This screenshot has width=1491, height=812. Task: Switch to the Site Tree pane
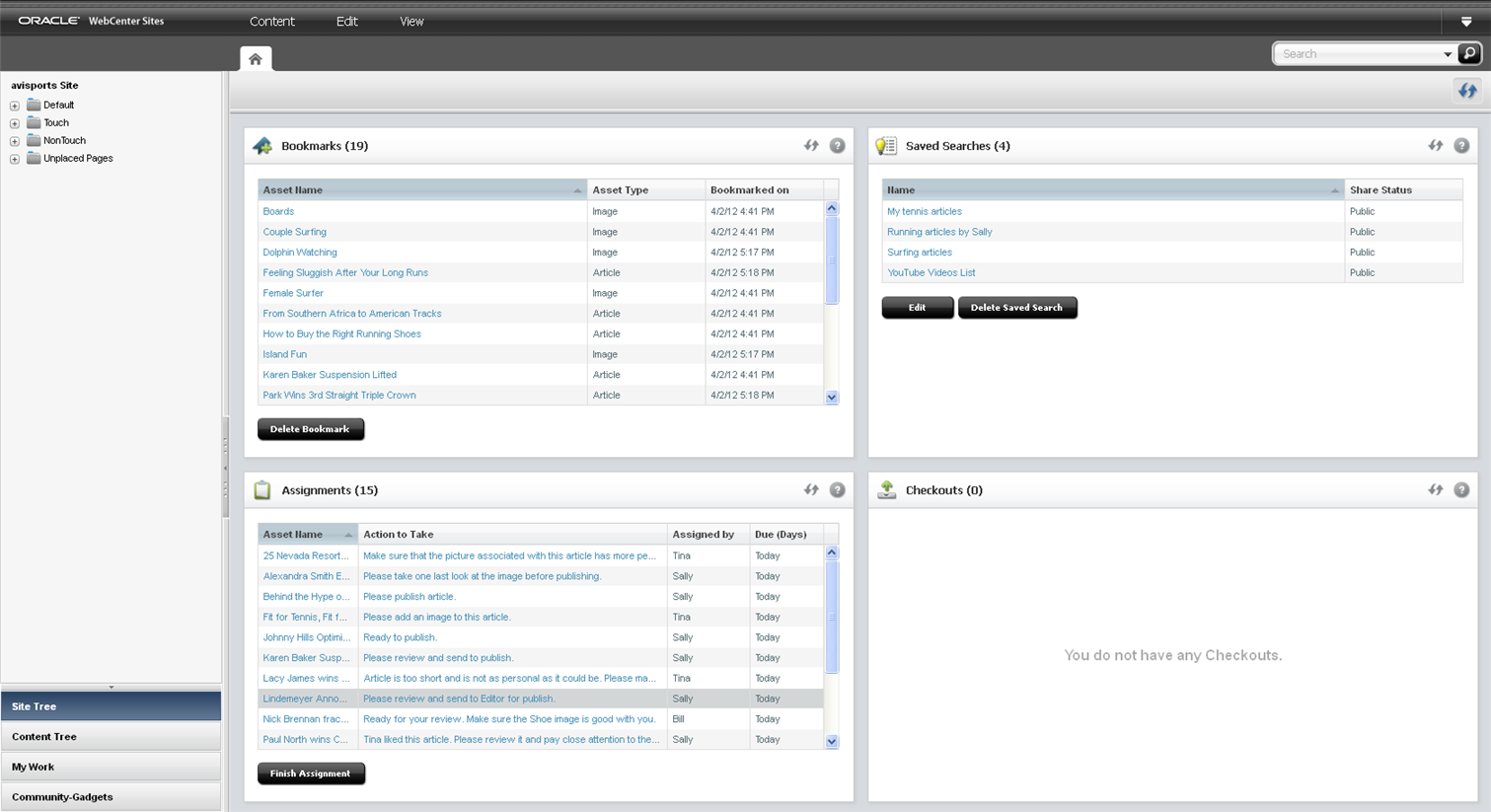(111, 706)
